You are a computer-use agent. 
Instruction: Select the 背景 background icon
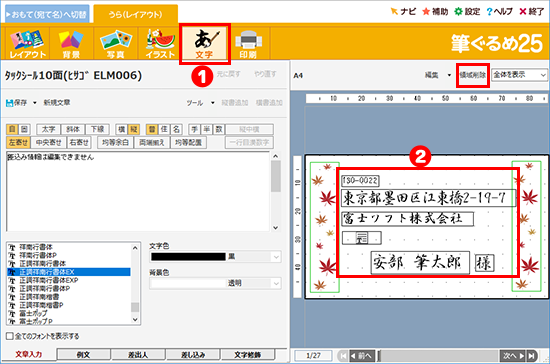tap(71, 43)
